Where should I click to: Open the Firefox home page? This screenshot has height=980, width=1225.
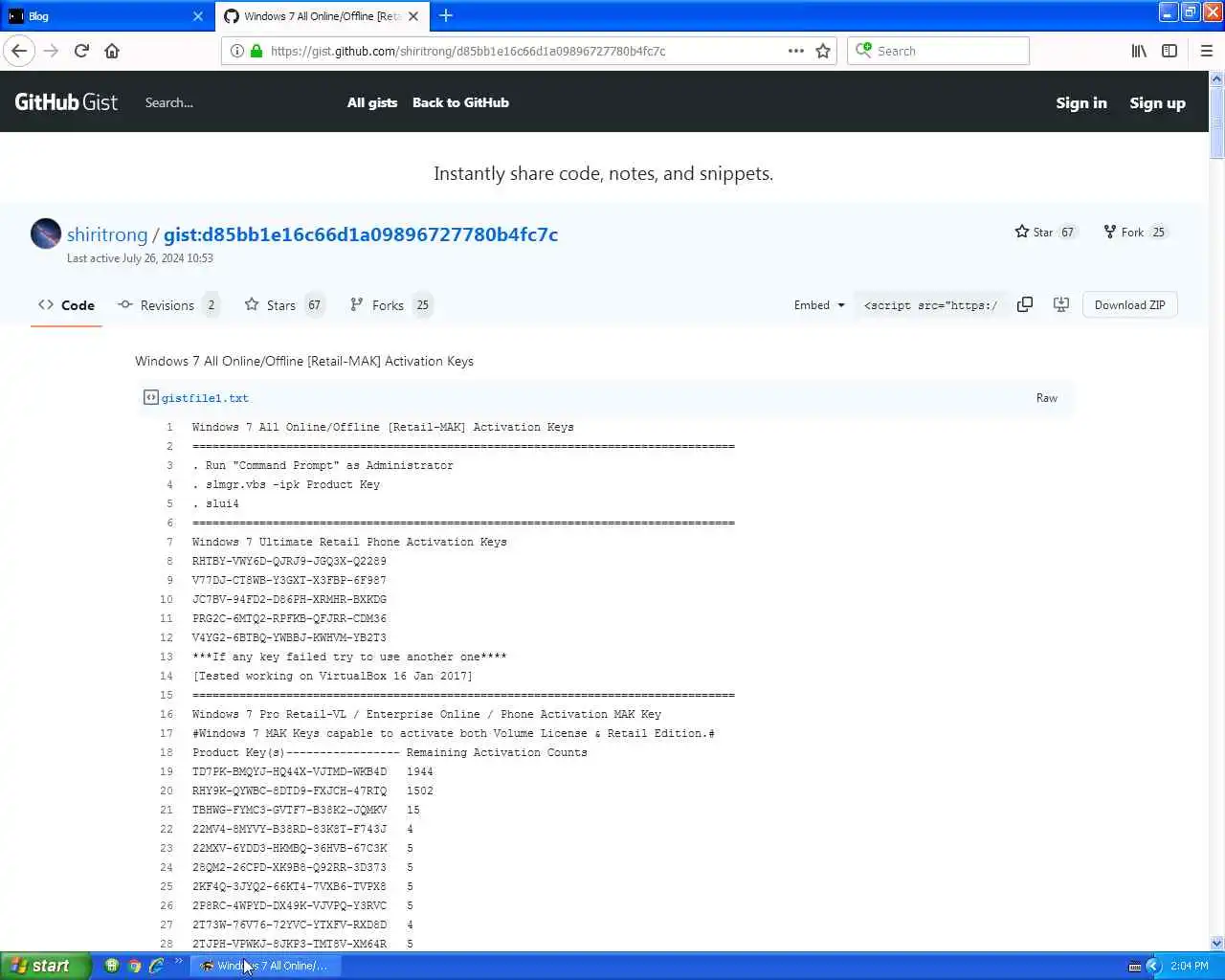[x=112, y=51]
